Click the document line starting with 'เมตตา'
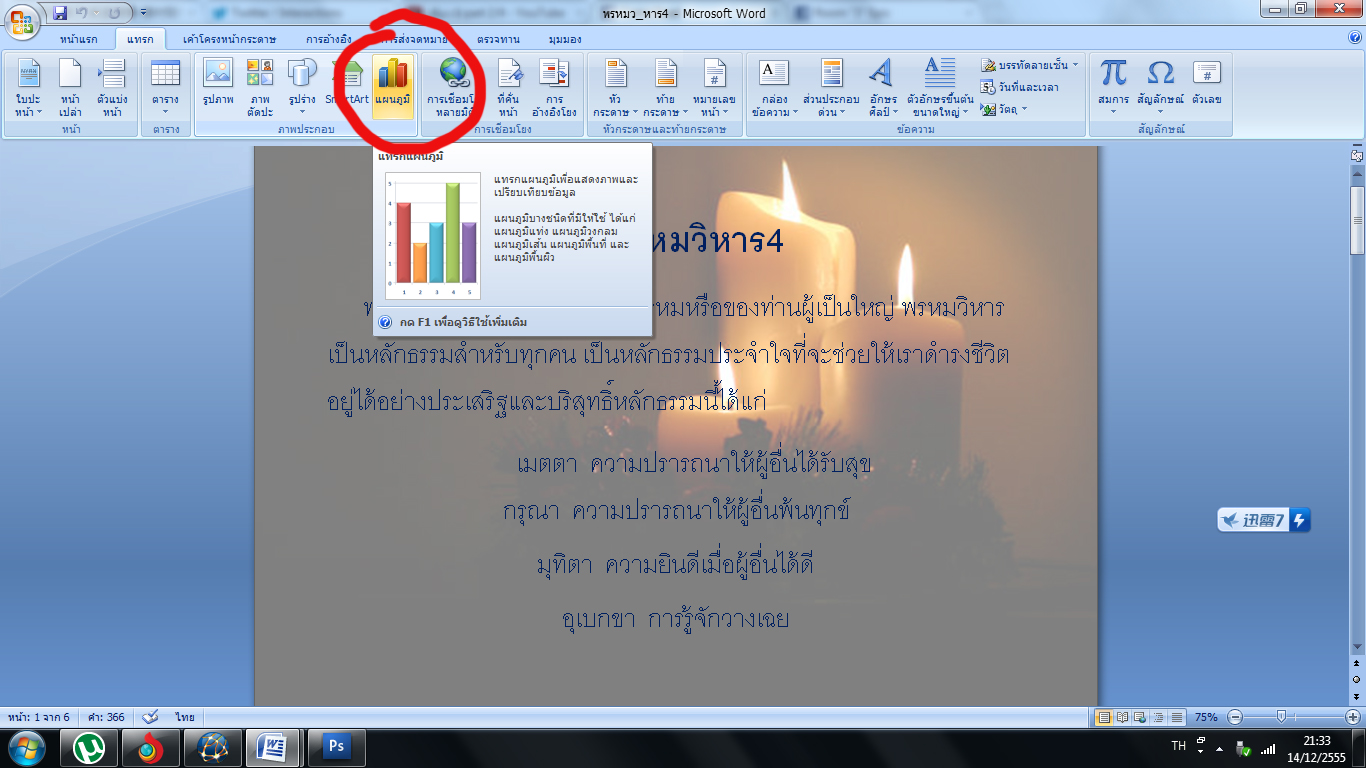Viewport: 1366px width, 768px height. (695, 464)
